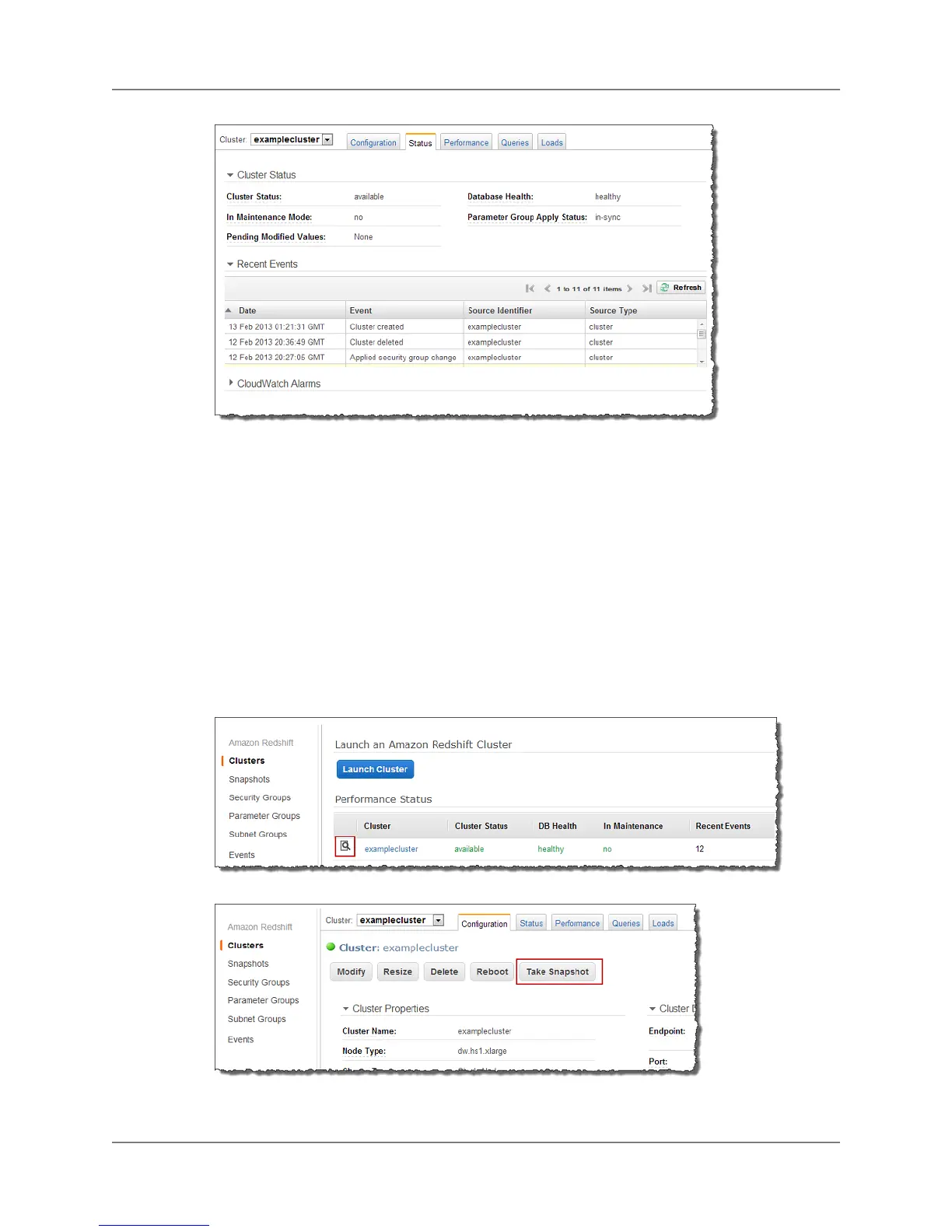This screenshot has height=1232, width=952.
Task: Select Clusters in sidebar beside Modify button
Action: (x=246, y=945)
